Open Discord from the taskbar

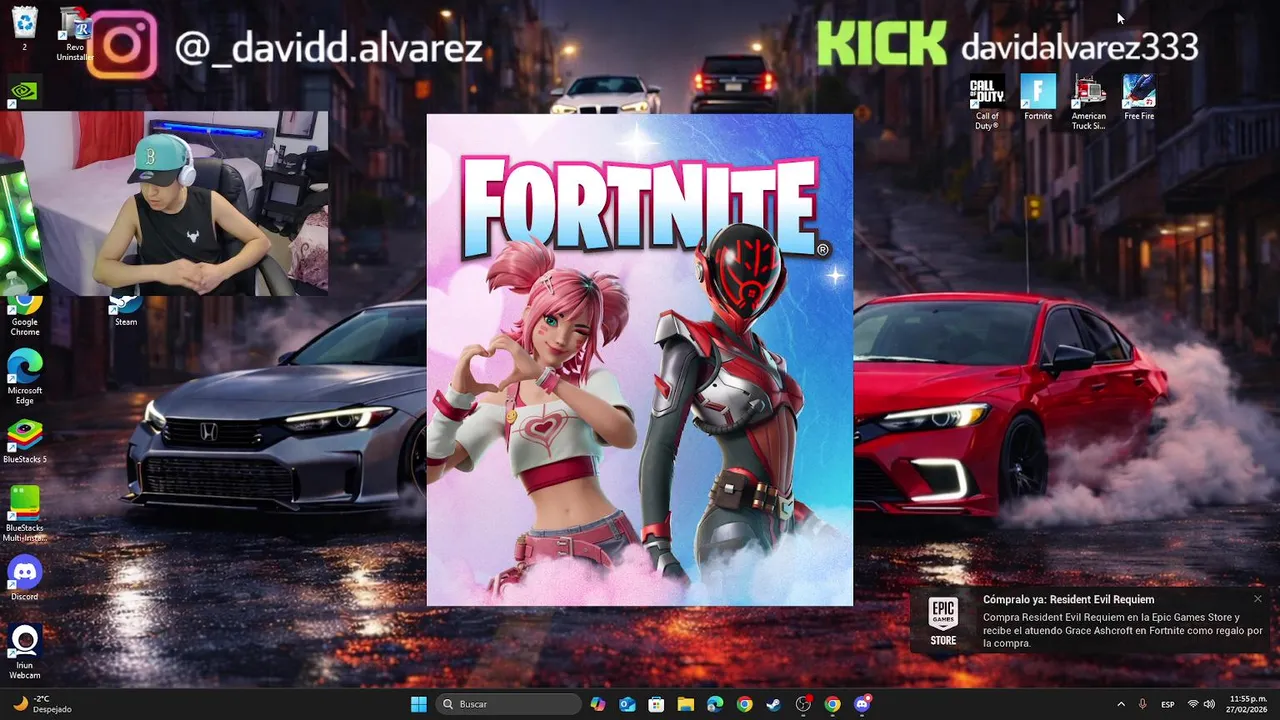[862, 704]
